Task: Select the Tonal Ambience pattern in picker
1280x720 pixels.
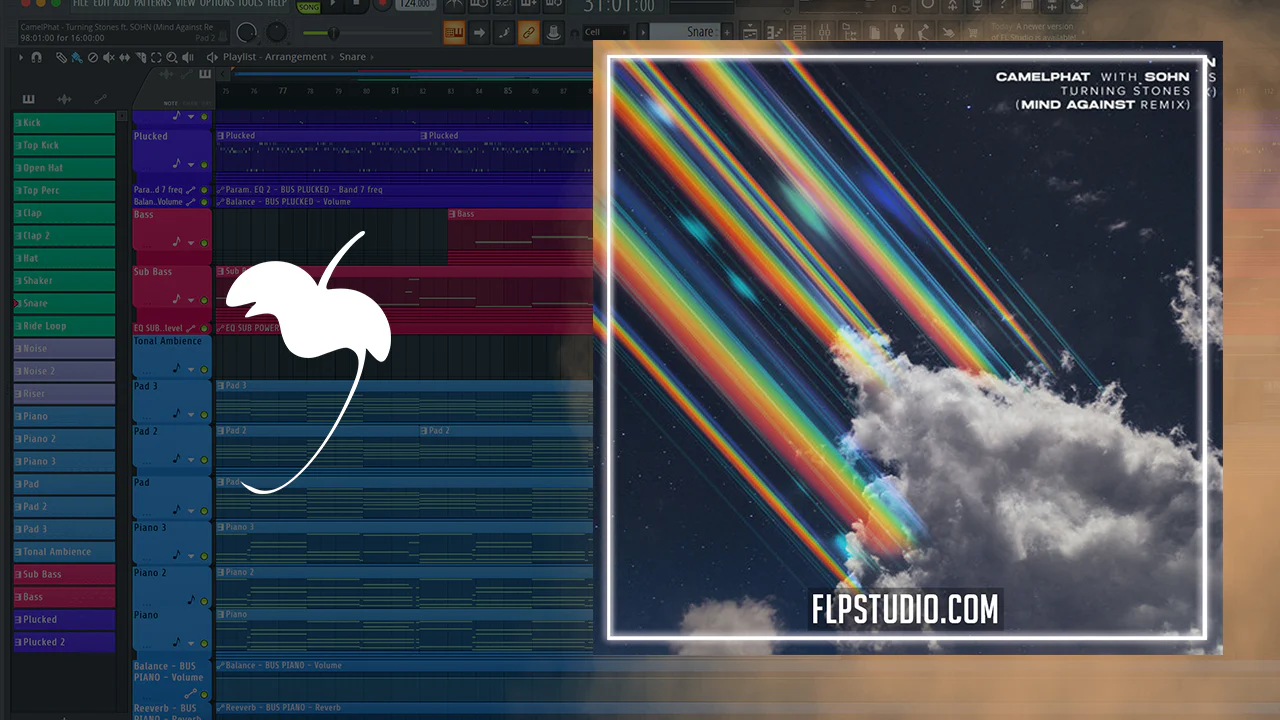Action: [64, 551]
